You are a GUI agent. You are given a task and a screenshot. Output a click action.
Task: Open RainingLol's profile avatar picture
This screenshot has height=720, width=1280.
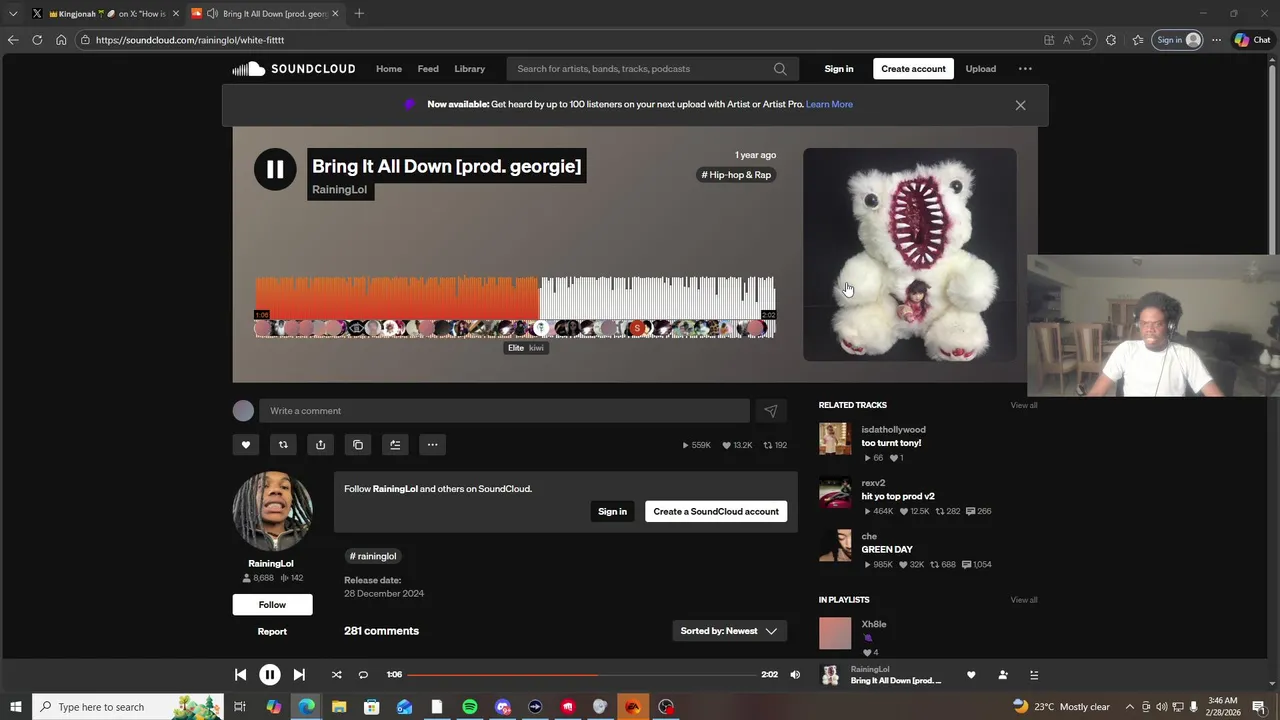(x=272, y=511)
